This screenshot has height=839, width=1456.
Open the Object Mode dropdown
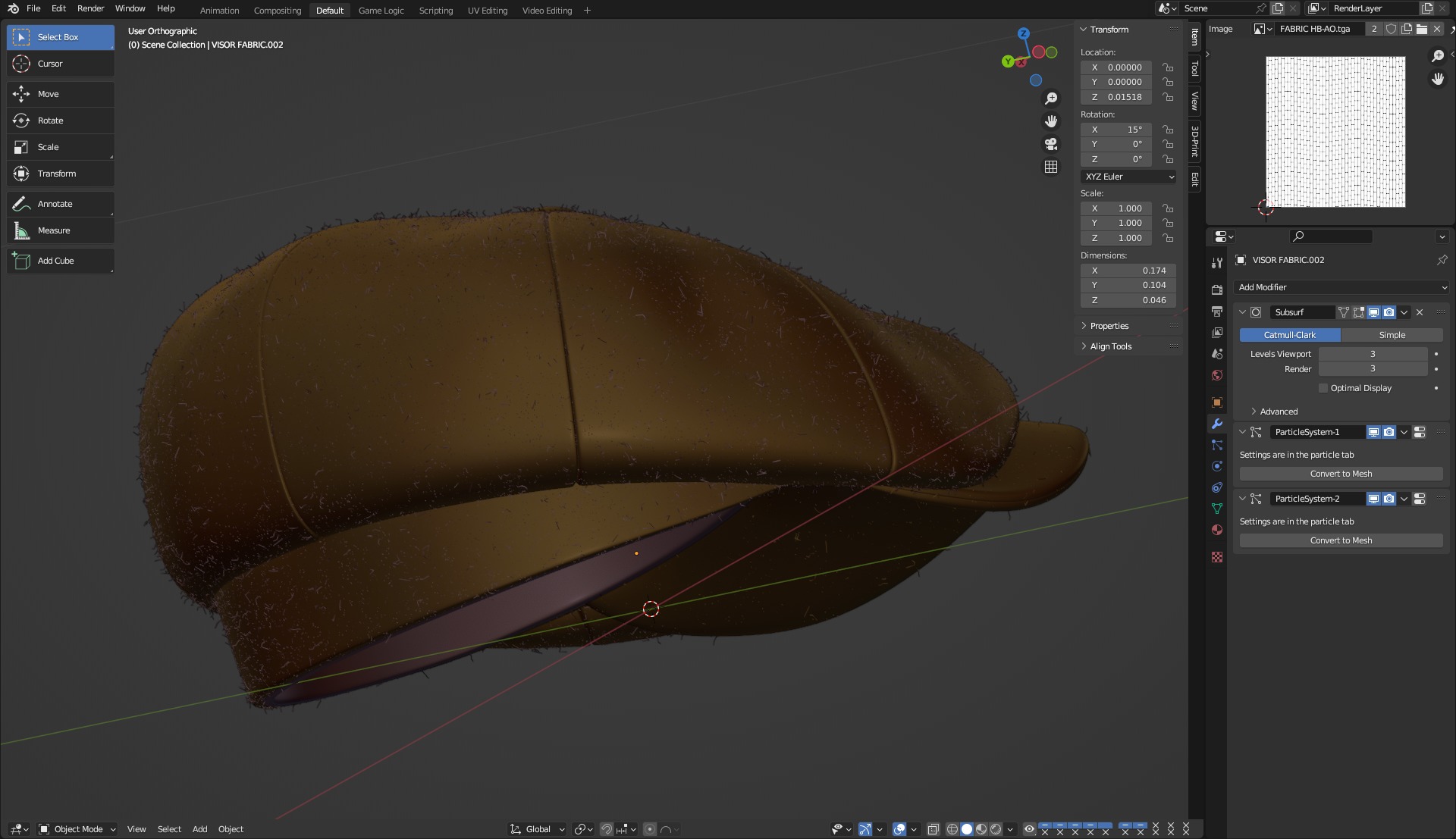click(77, 829)
